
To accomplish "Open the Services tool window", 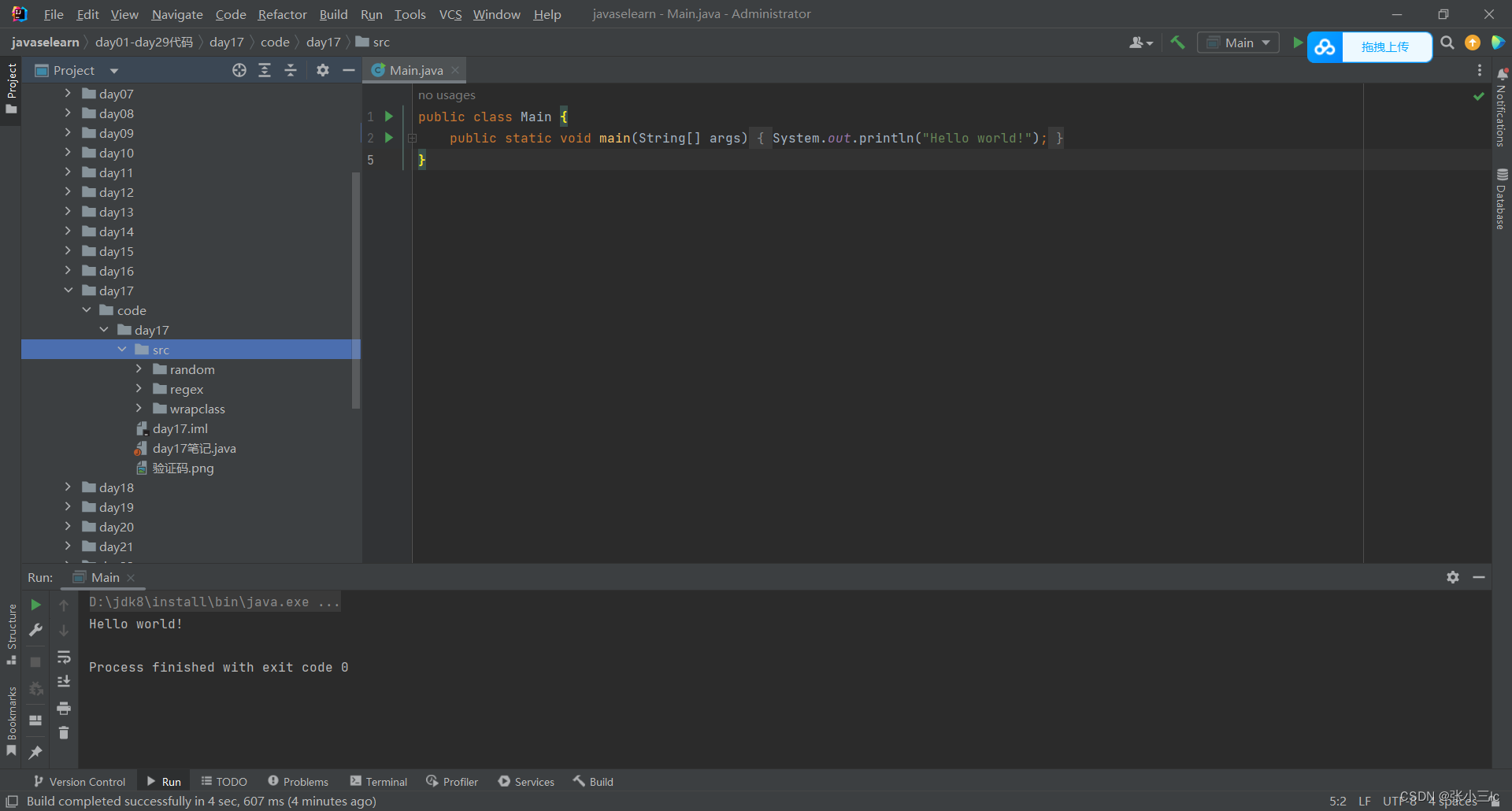I will click(x=526, y=781).
